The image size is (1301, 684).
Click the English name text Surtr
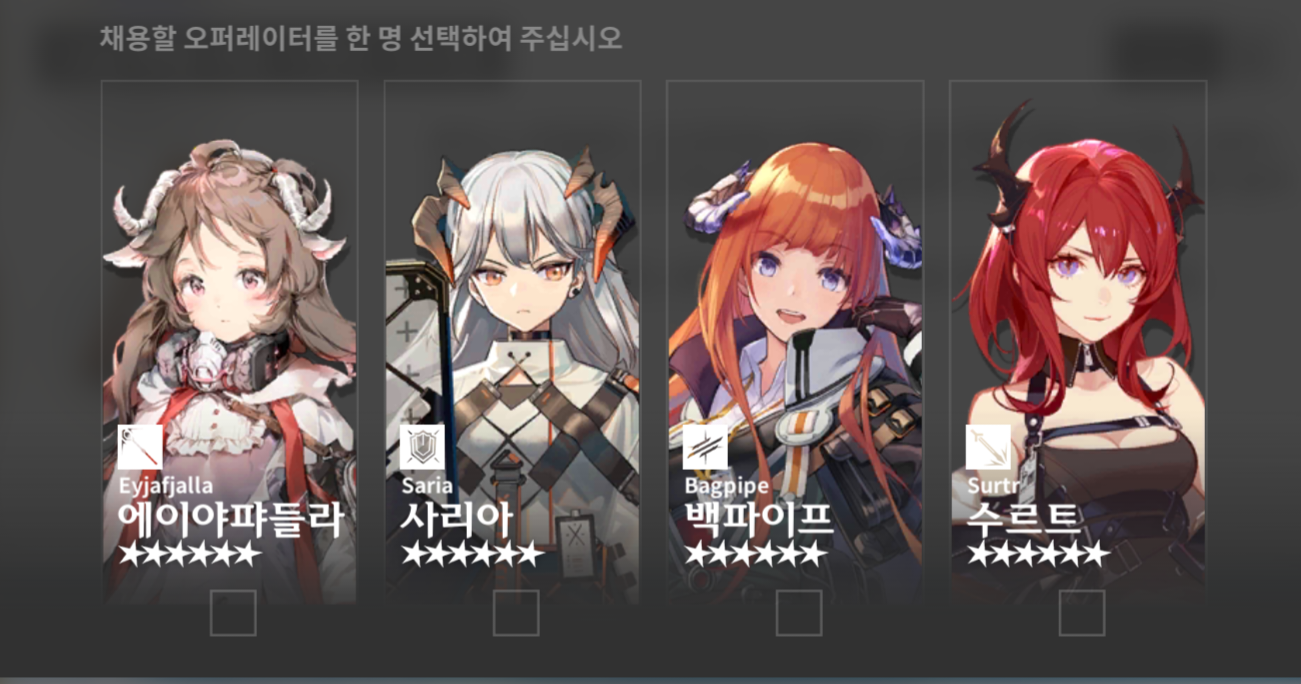point(990,486)
